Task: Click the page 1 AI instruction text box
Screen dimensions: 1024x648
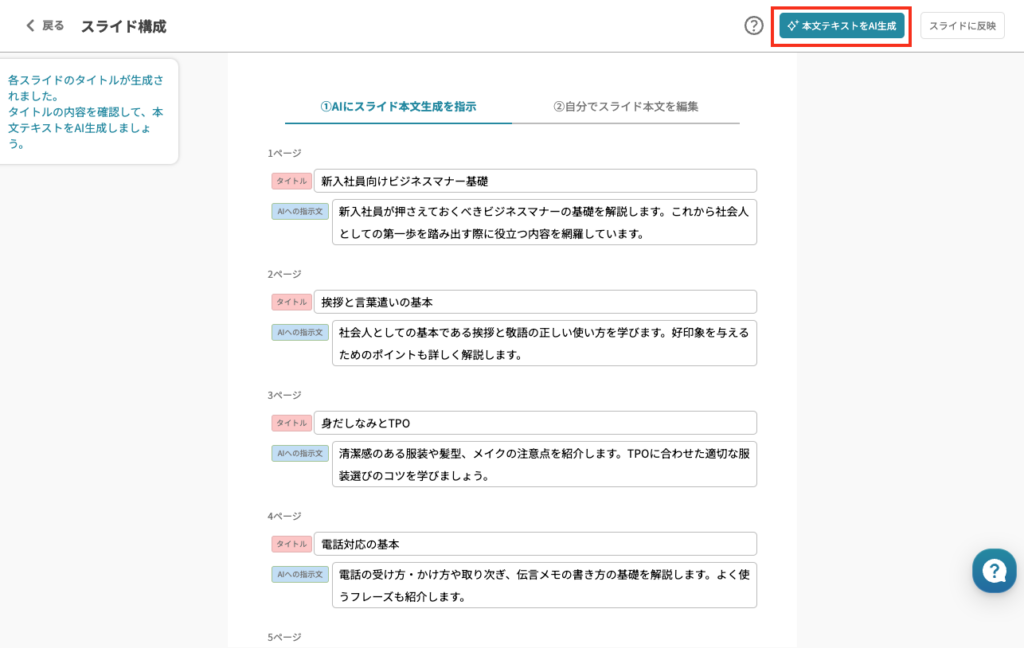Action: (x=544, y=222)
